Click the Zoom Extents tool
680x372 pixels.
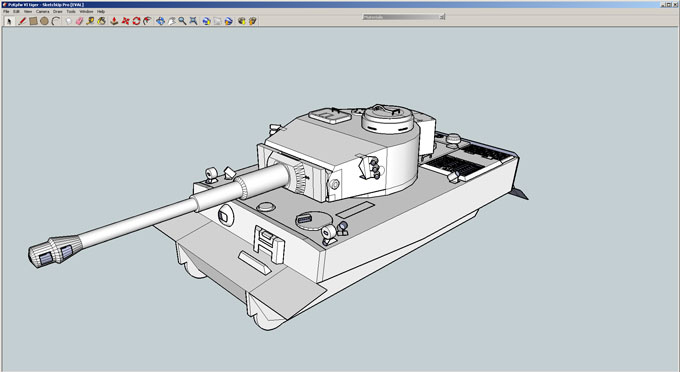(x=193, y=21)
